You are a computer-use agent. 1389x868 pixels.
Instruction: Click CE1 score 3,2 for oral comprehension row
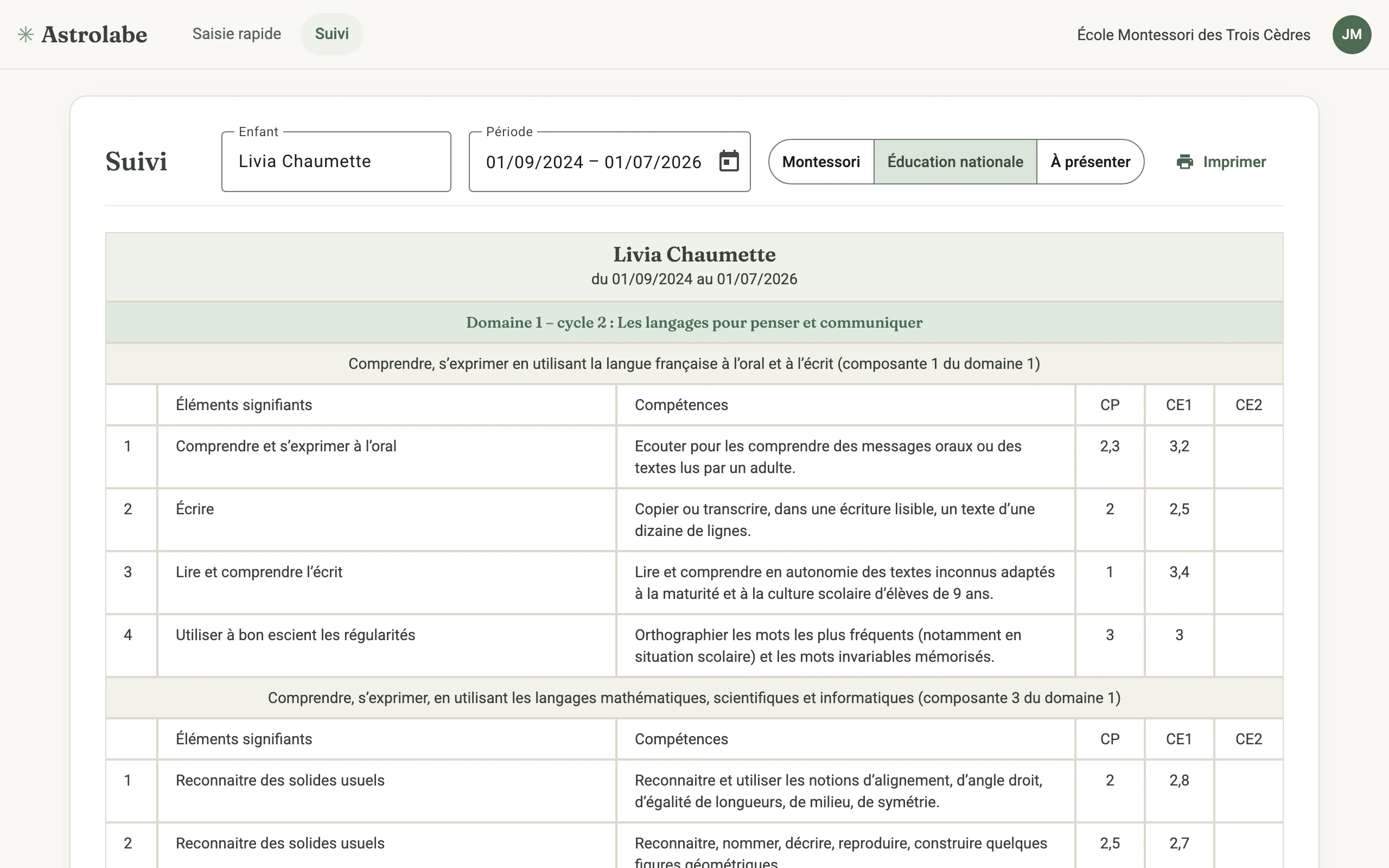(x=1179, y=446)
